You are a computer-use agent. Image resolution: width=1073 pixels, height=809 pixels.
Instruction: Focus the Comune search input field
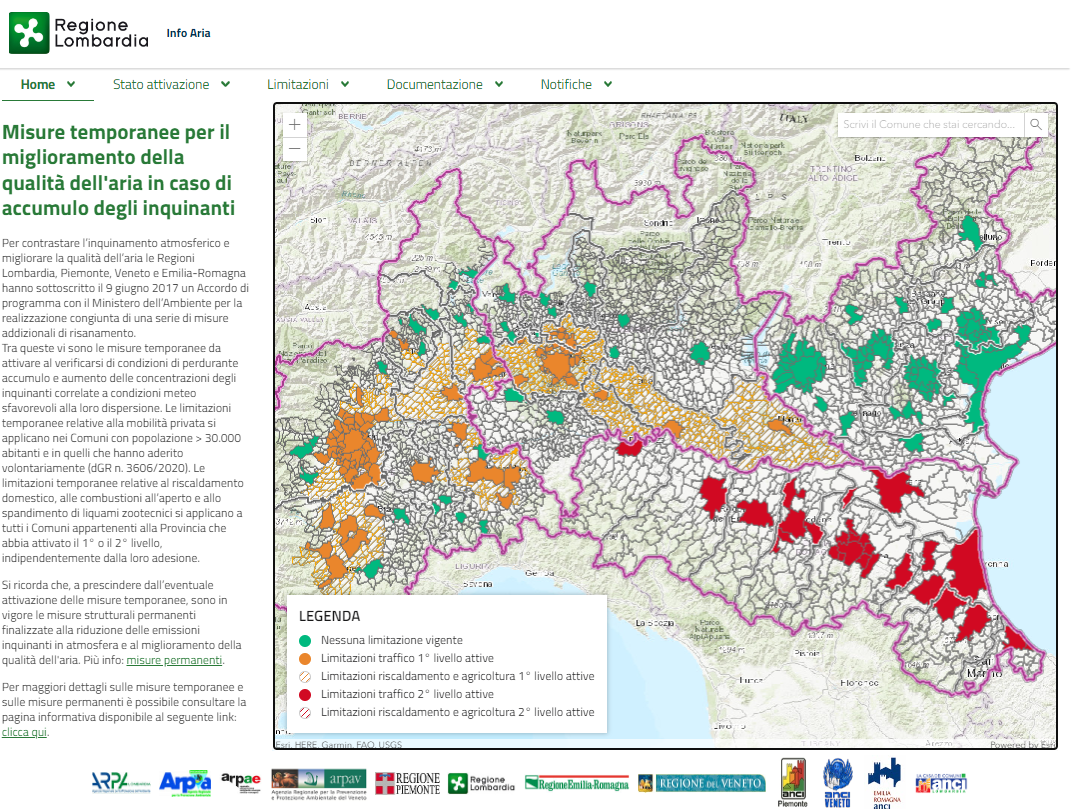click(x=930, y=125)
